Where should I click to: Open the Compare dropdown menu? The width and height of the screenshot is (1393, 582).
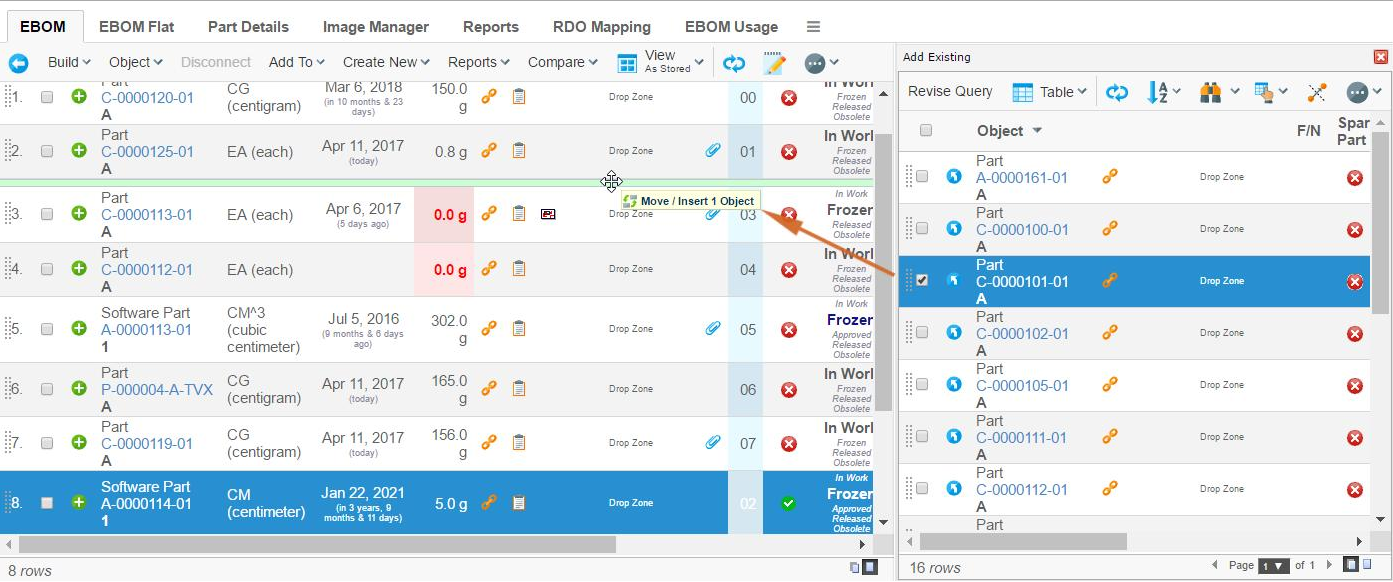[x=563, y=62]
